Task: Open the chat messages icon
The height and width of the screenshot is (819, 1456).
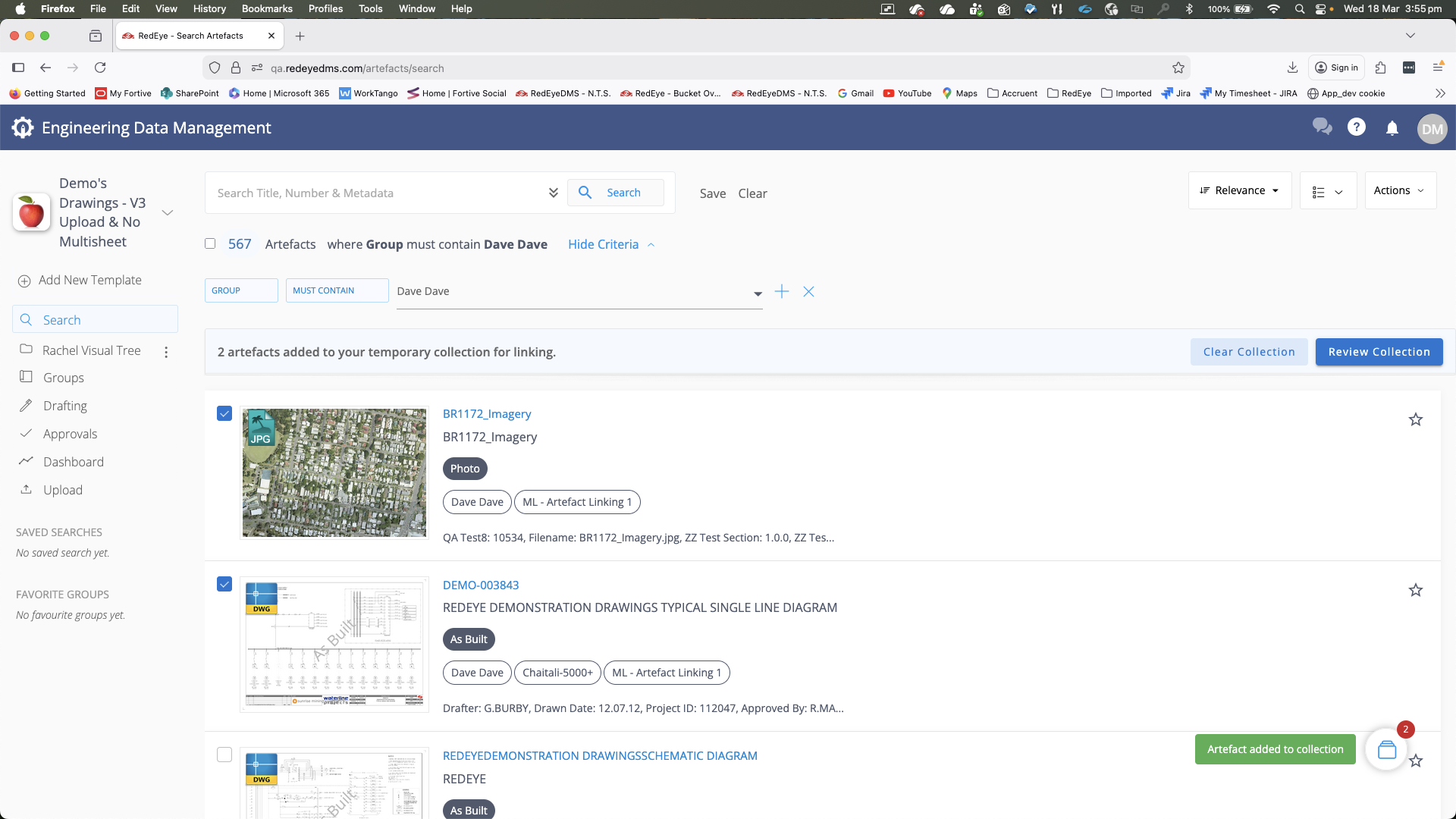Action: coord(1322,127)
